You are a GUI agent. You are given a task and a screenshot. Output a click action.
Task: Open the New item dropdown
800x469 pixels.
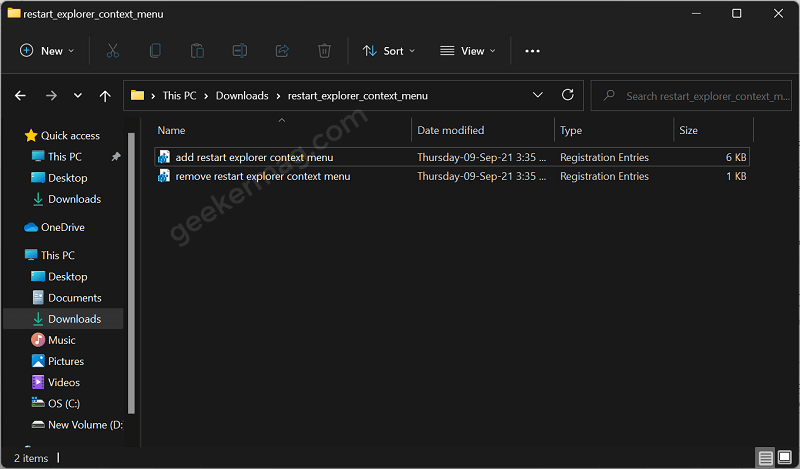tap(47, 51)
